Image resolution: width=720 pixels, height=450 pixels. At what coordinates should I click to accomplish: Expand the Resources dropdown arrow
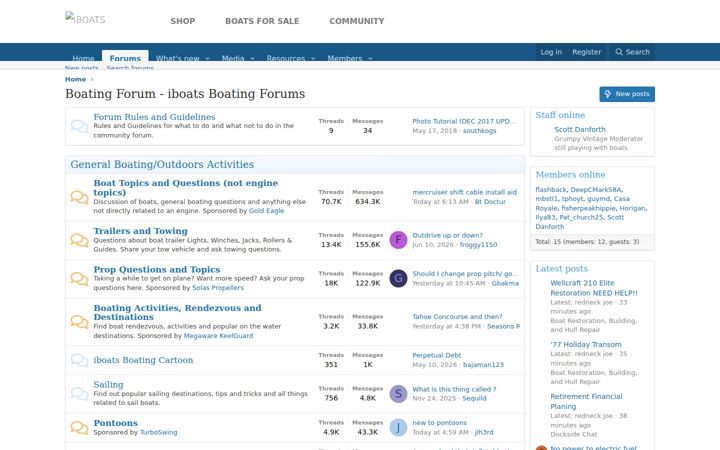click(313, 58)
